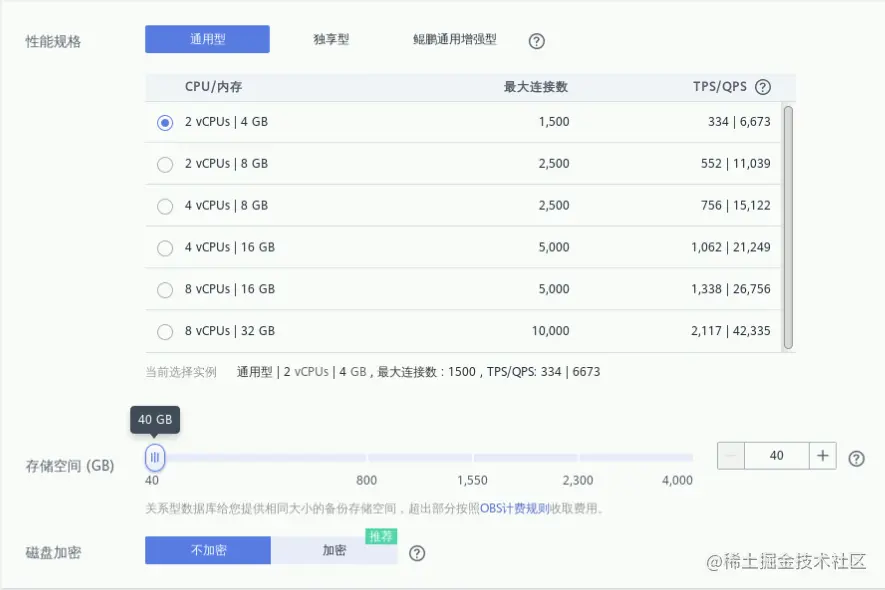885x590 pixels.
Task: Click the 1,338 | 26,756 TPS/QPS cell
Action: [x=730, y=289]
